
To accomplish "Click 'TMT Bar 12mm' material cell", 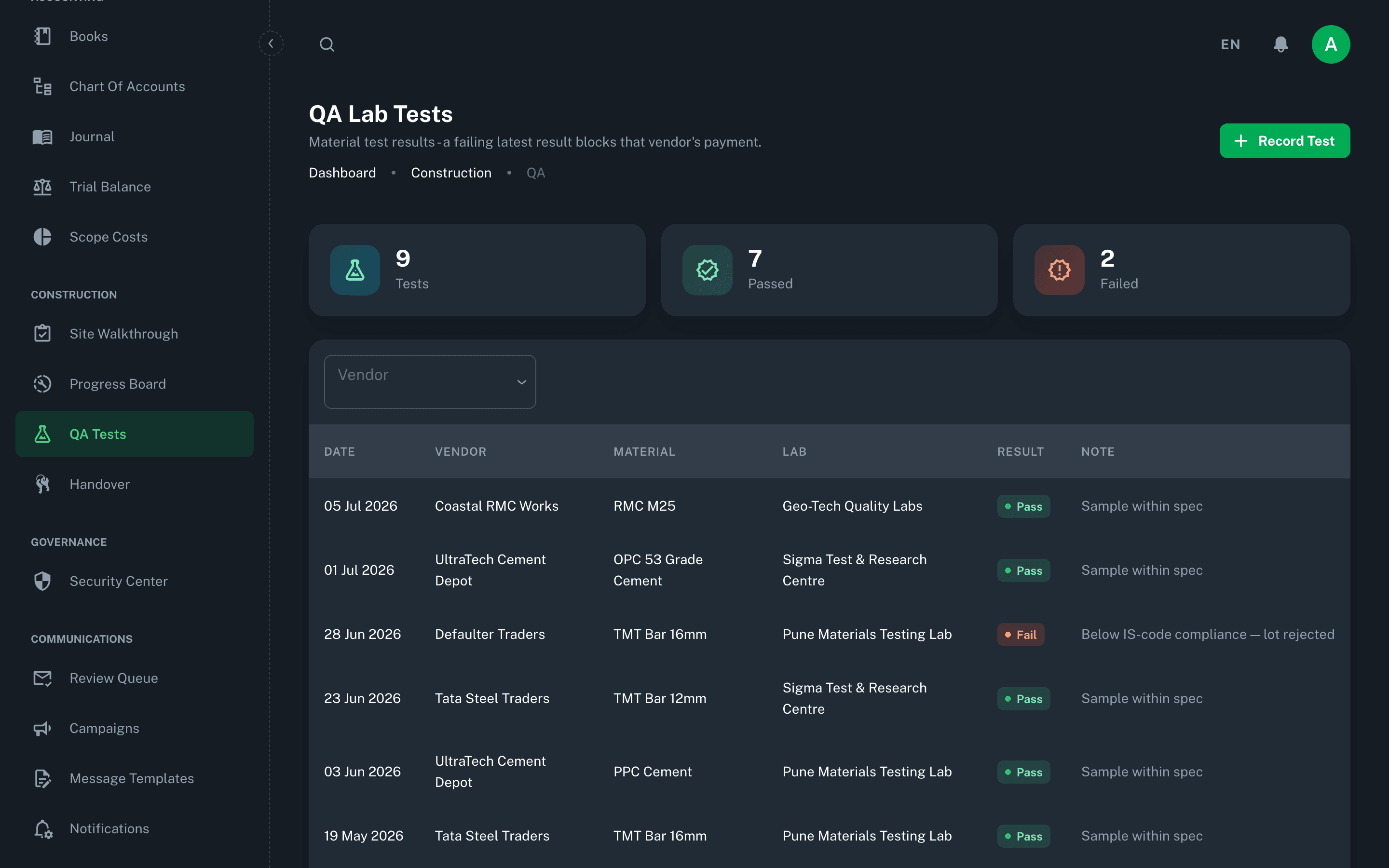I will click(x=660, y=698).
